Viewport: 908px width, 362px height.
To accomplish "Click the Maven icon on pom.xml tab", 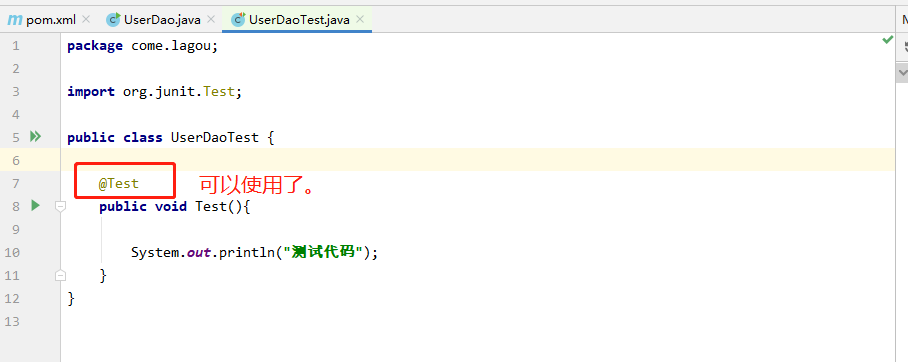I will pyautogui.click(x=14, y=20).
